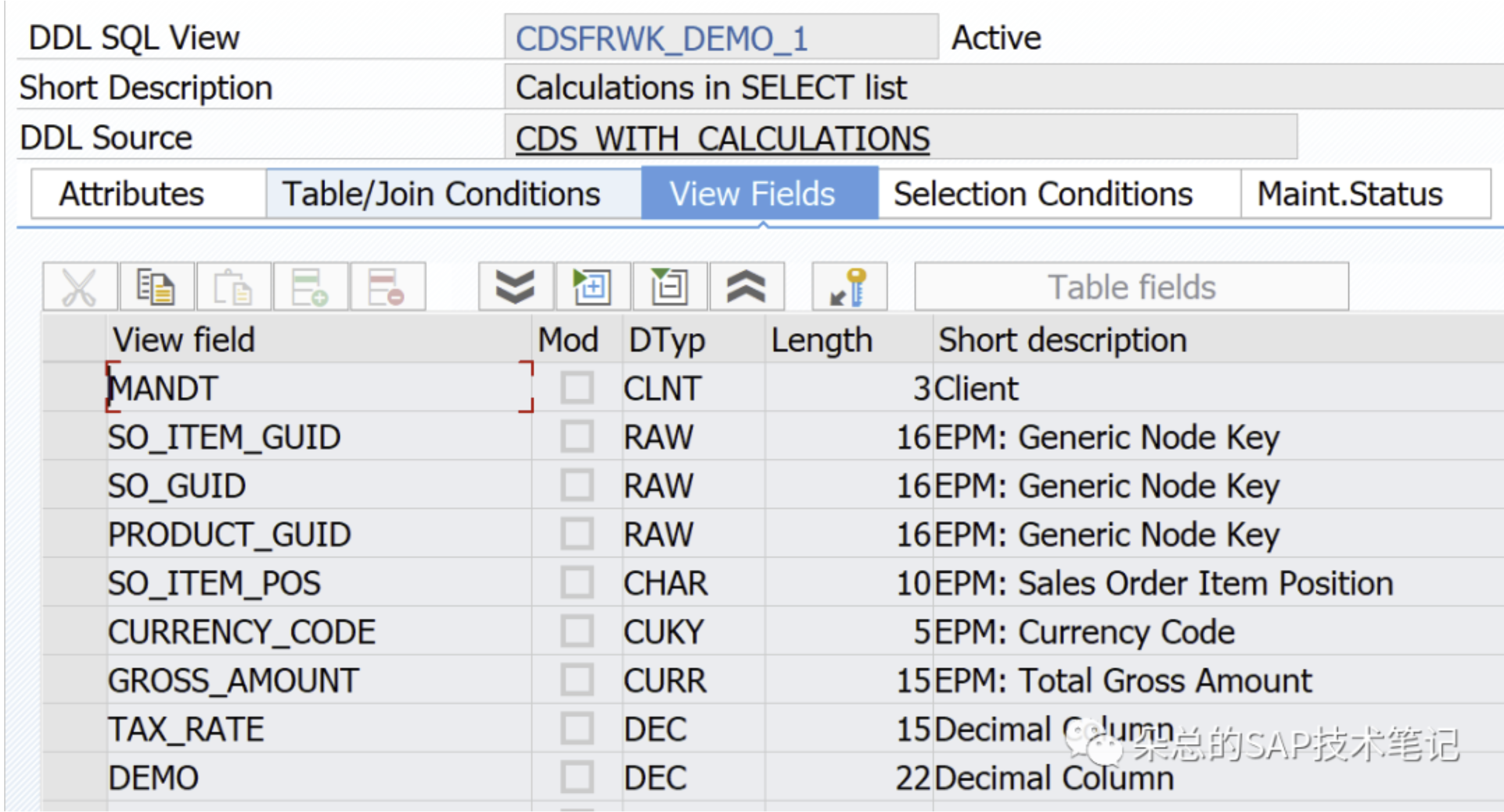Click the key fields icon

850,287
